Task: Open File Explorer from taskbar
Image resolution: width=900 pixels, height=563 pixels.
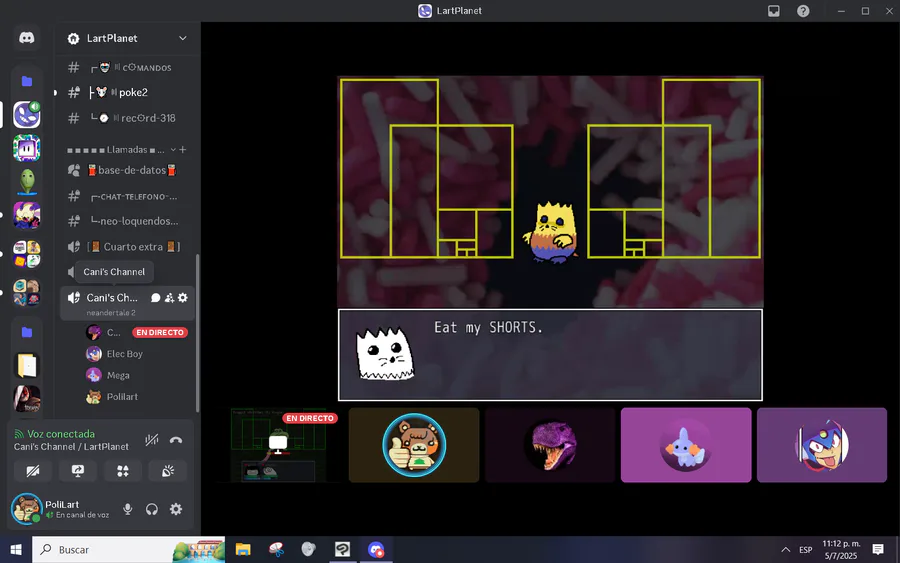Action: pos(243,550)
